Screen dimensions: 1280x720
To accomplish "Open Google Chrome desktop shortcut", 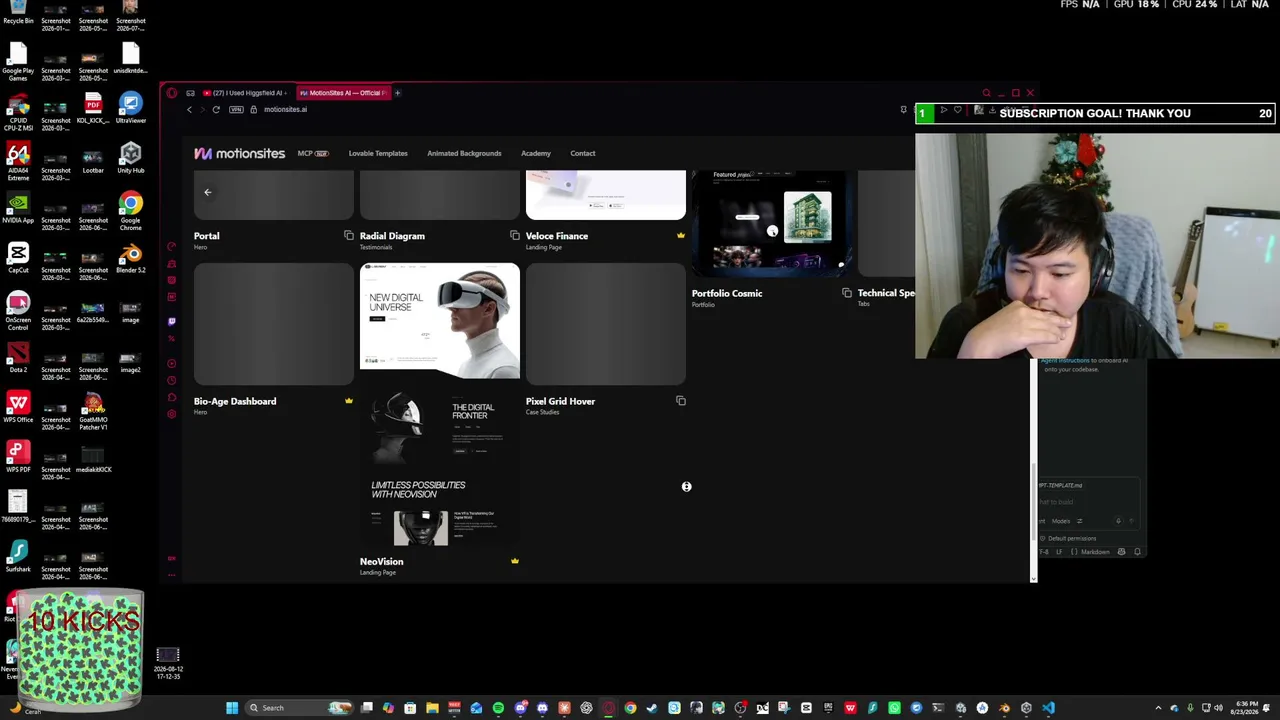I will coord(130,210).
